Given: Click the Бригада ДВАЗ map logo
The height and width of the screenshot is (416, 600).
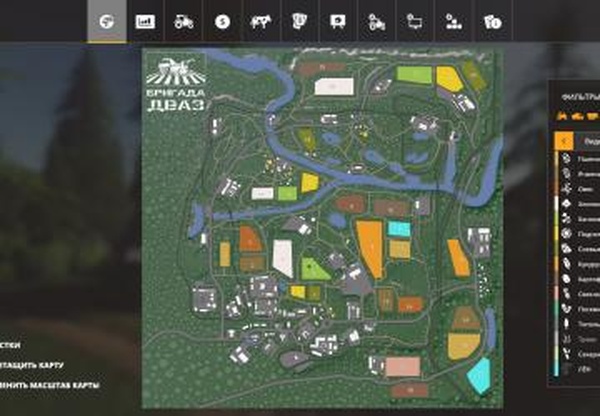Looking at the screenshot, I should 176,84.
